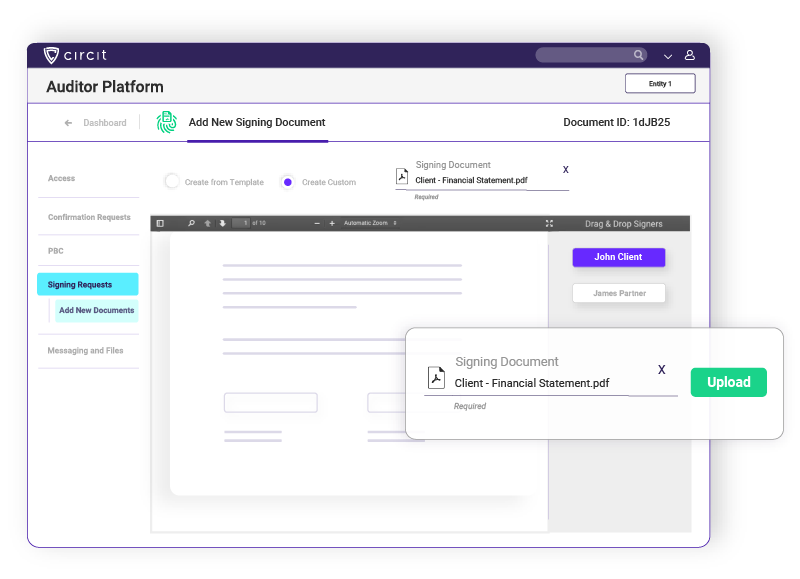Toggle the PDF viewer sidebar icon
800x579 pixels.
(x=160, y=223)
